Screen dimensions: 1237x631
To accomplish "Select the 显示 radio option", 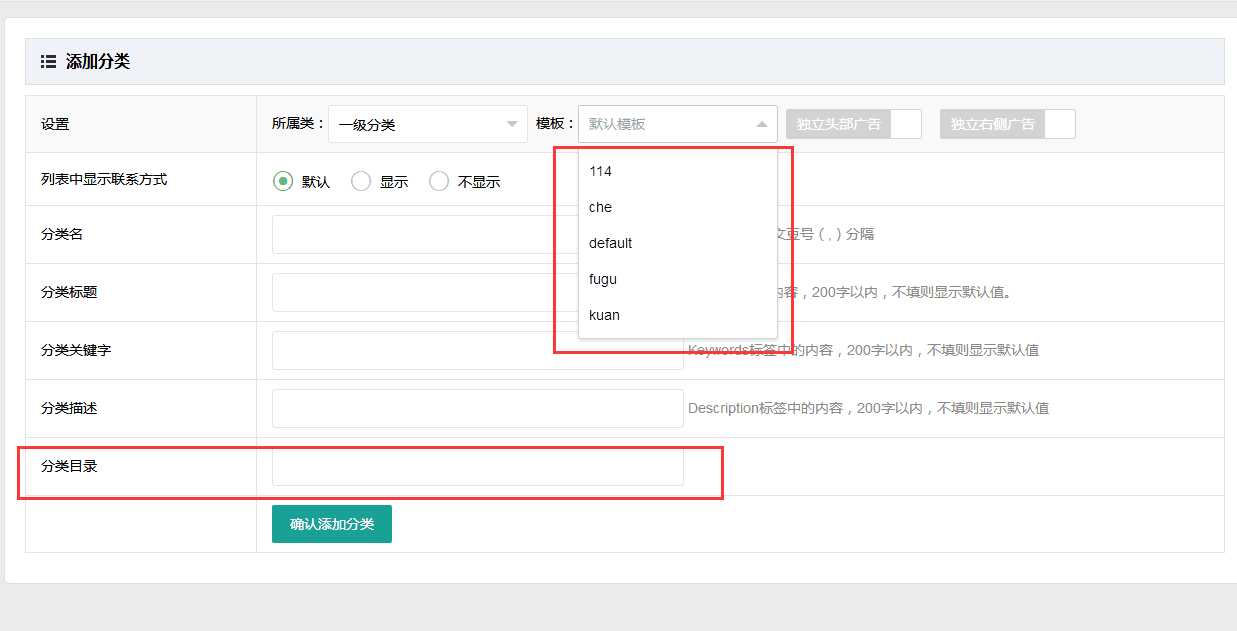I will point(361,181).
